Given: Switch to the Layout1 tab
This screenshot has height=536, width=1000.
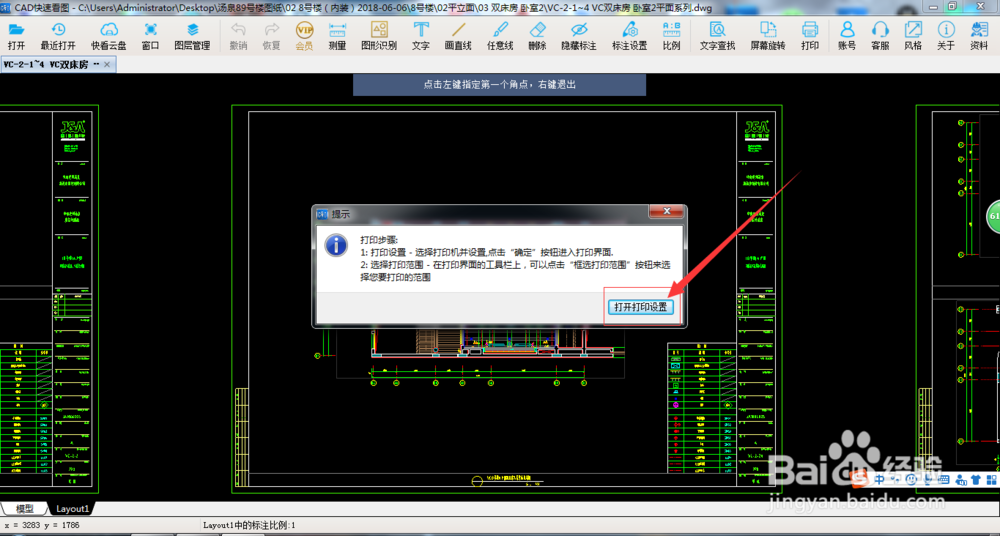Looking at the screenshot, I should tap(72, 509).
